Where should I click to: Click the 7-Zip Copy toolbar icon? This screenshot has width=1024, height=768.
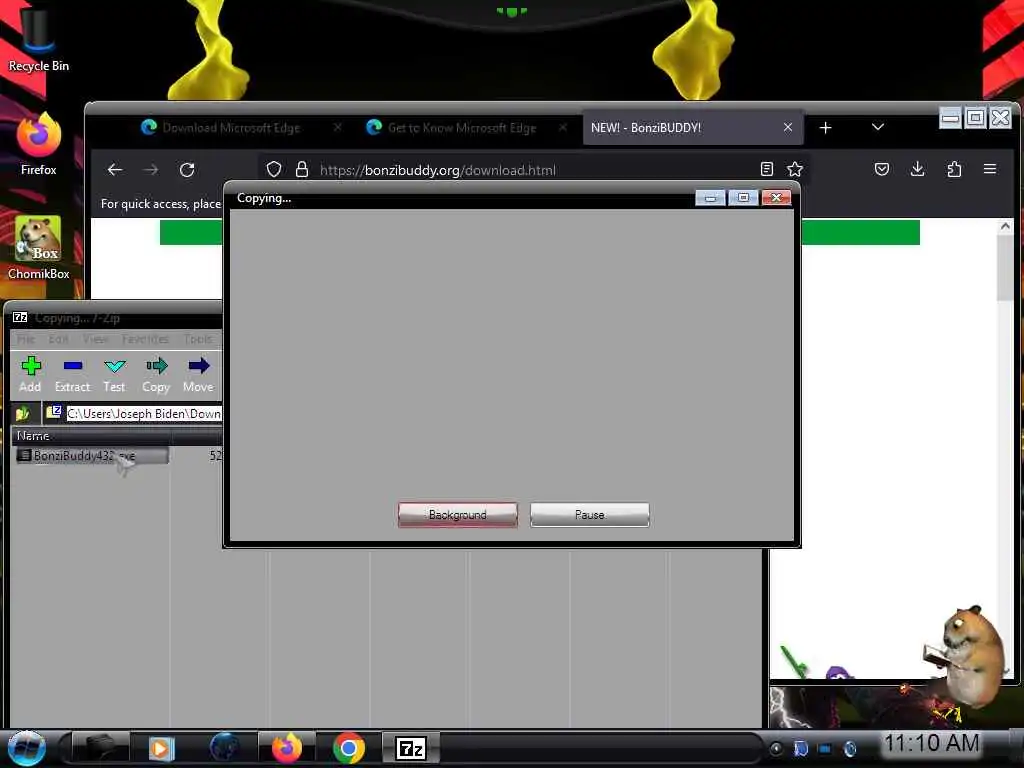coord(156,374)
